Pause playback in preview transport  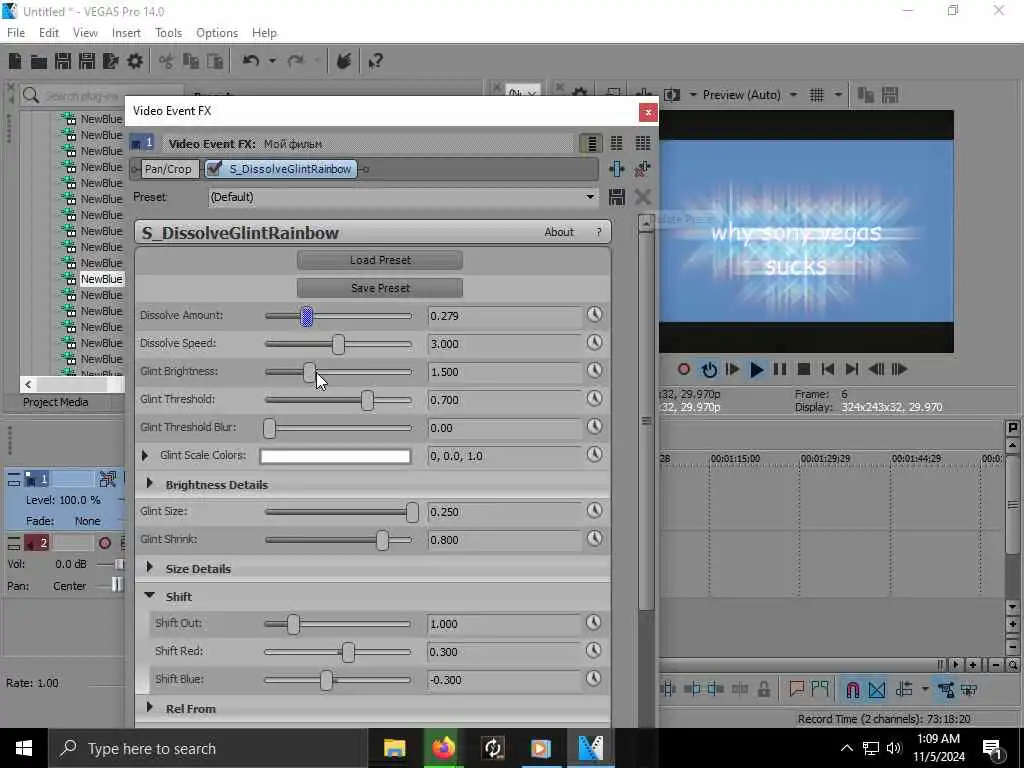pyautogui.click(x=780, y=370)
